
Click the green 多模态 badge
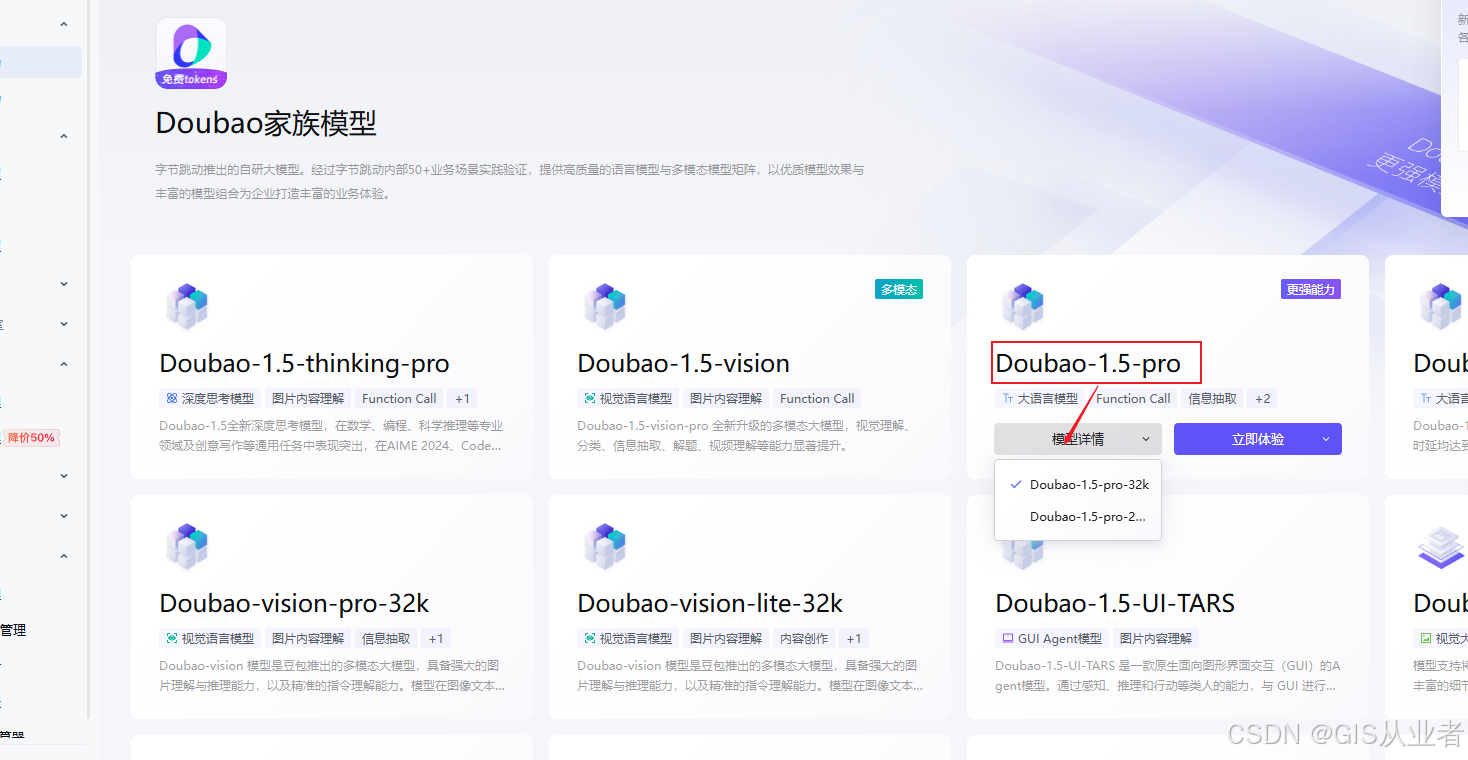[x=898, y=289]
